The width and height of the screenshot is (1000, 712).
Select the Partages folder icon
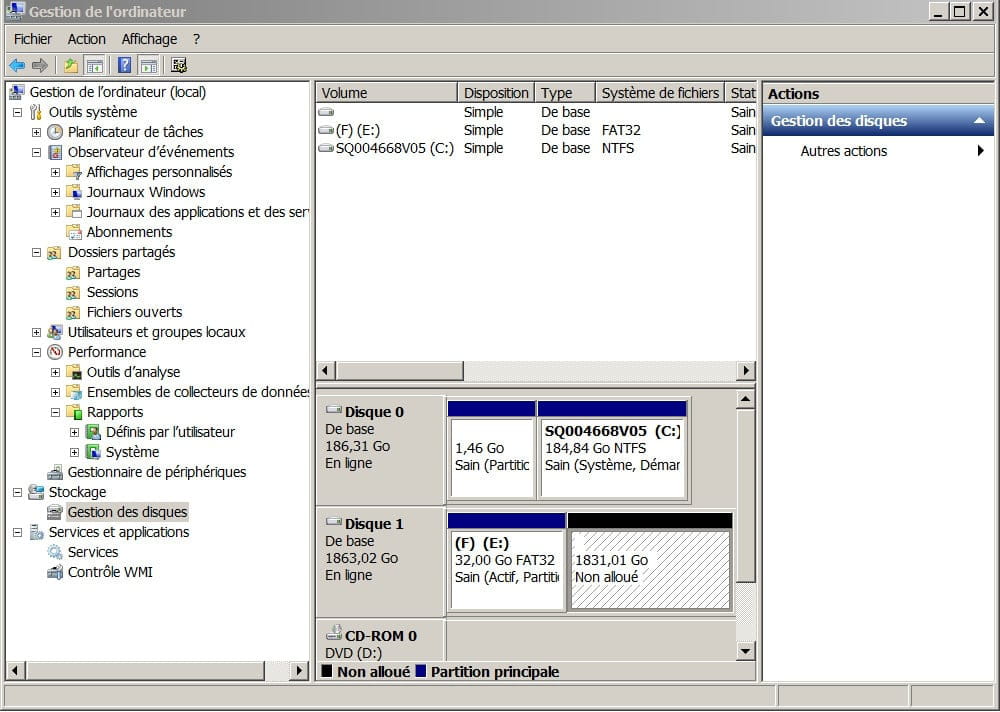pyautogui.click(x=74, y=272)
